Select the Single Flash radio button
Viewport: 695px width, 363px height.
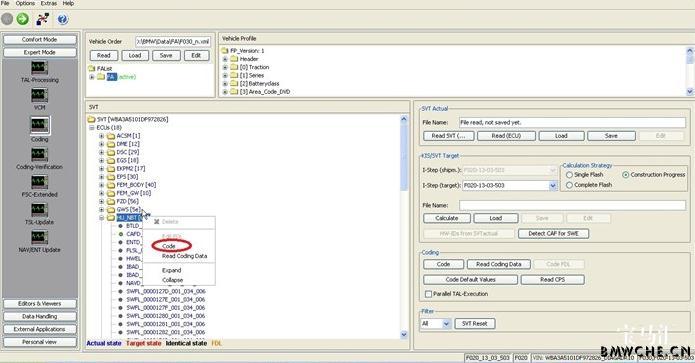(x=569, y=175)
